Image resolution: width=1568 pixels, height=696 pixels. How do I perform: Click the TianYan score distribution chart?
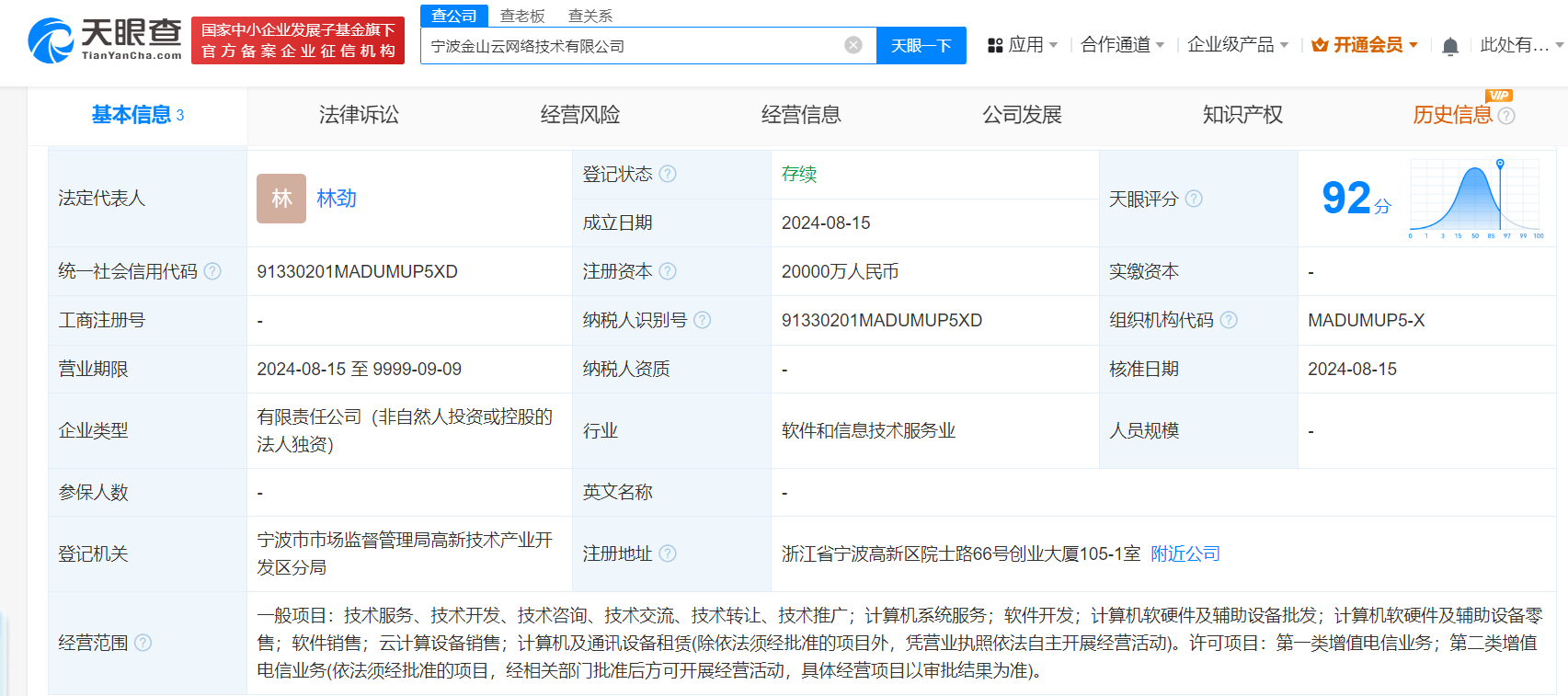(x=1475, y=198)
